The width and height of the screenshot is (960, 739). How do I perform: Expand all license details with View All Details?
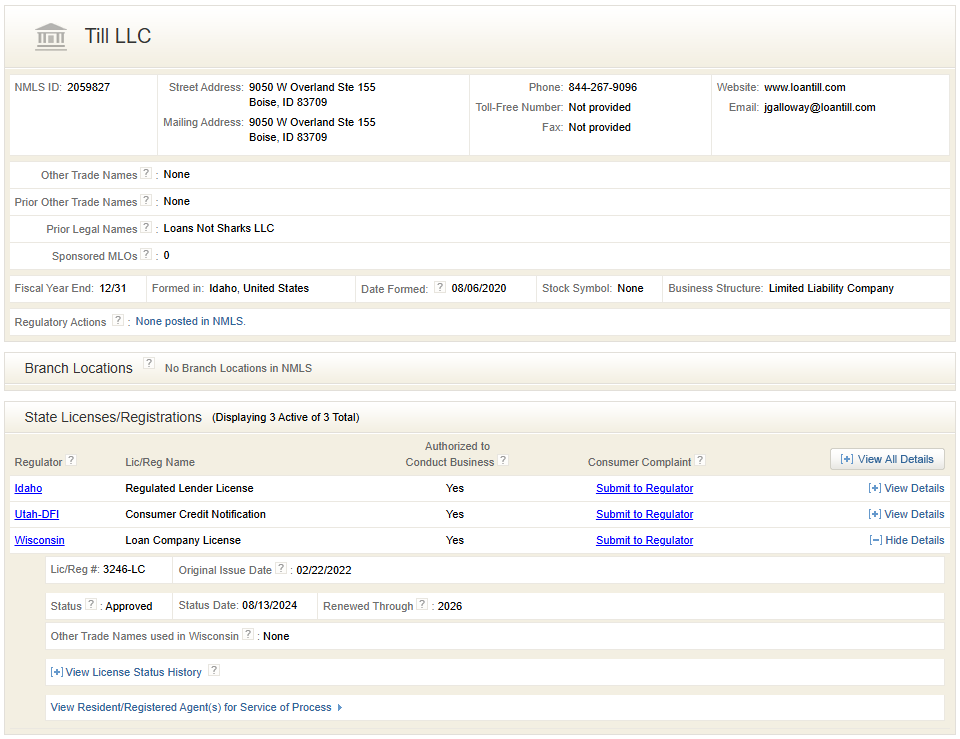887,459
